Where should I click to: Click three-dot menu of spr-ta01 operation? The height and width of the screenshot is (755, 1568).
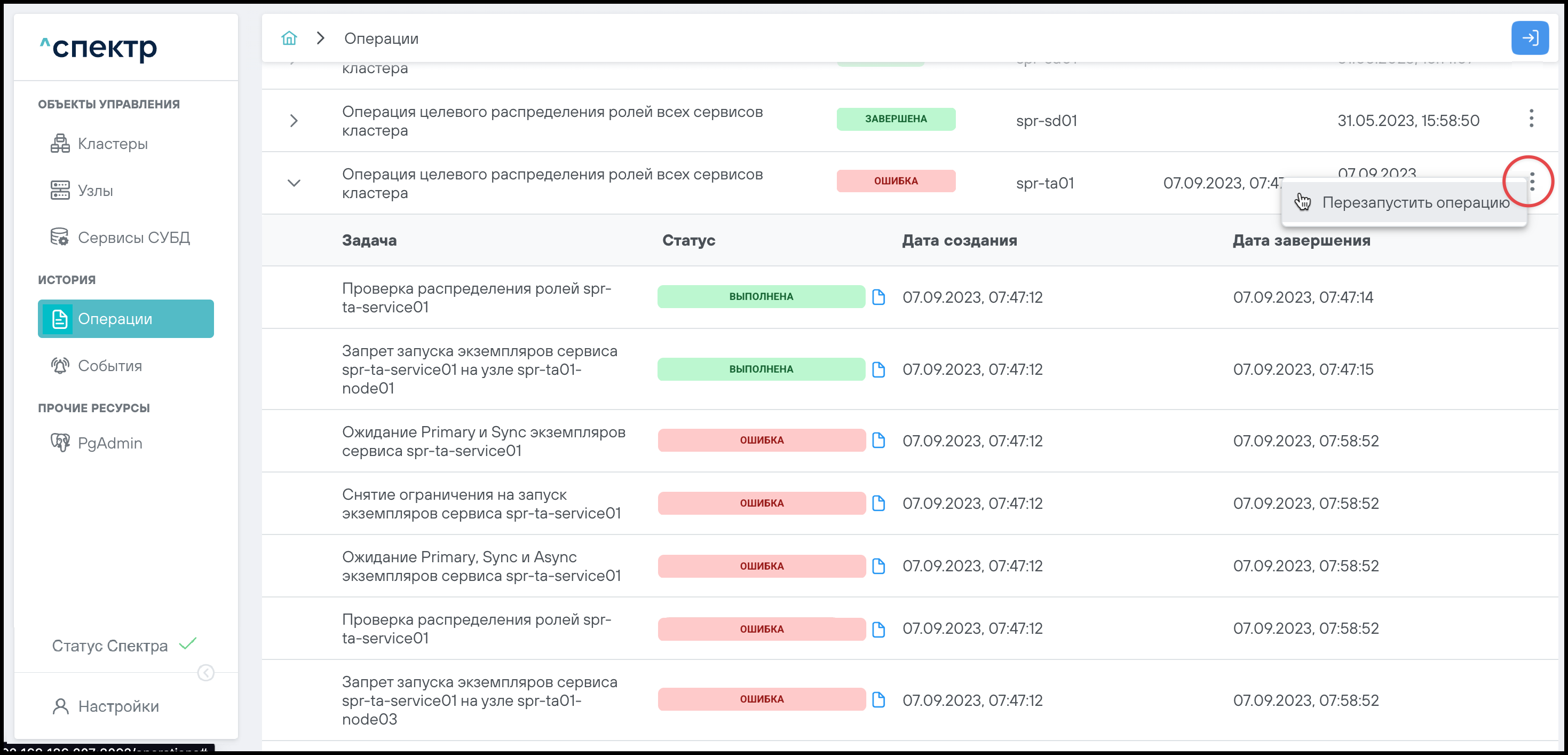tap(1532, 182)
